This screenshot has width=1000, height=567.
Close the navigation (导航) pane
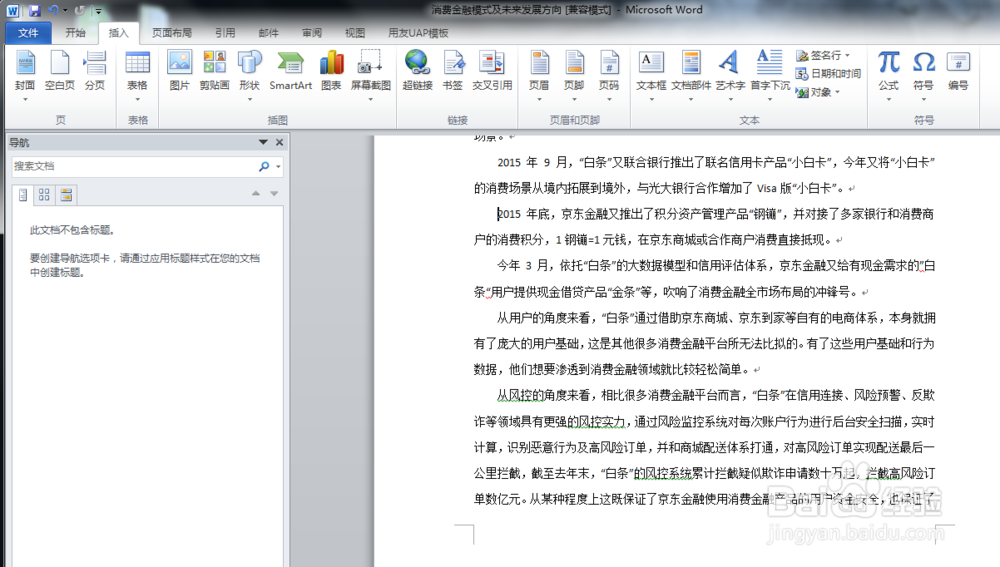(279, 142)
